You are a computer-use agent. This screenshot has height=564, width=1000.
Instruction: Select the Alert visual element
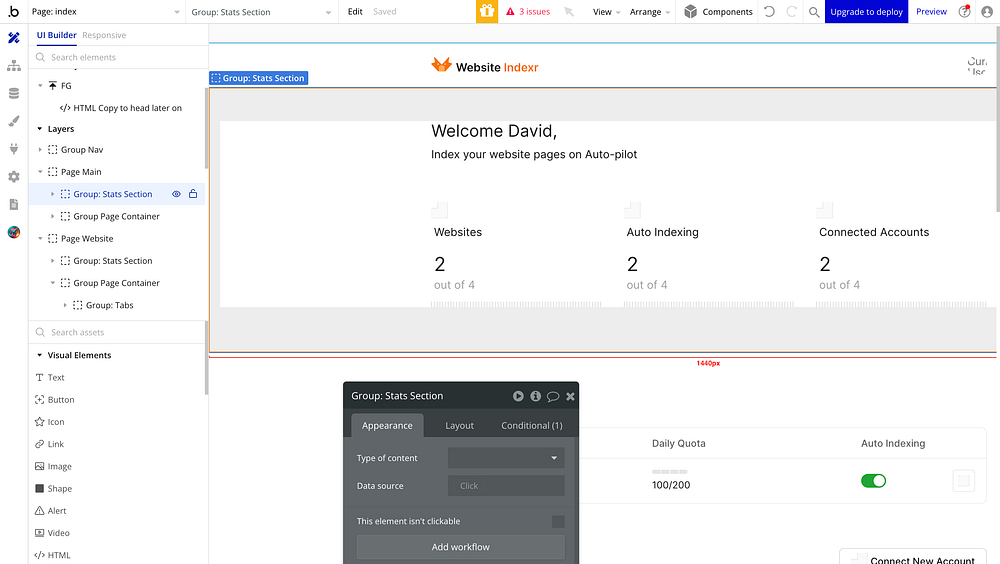(x=50, y=510)
